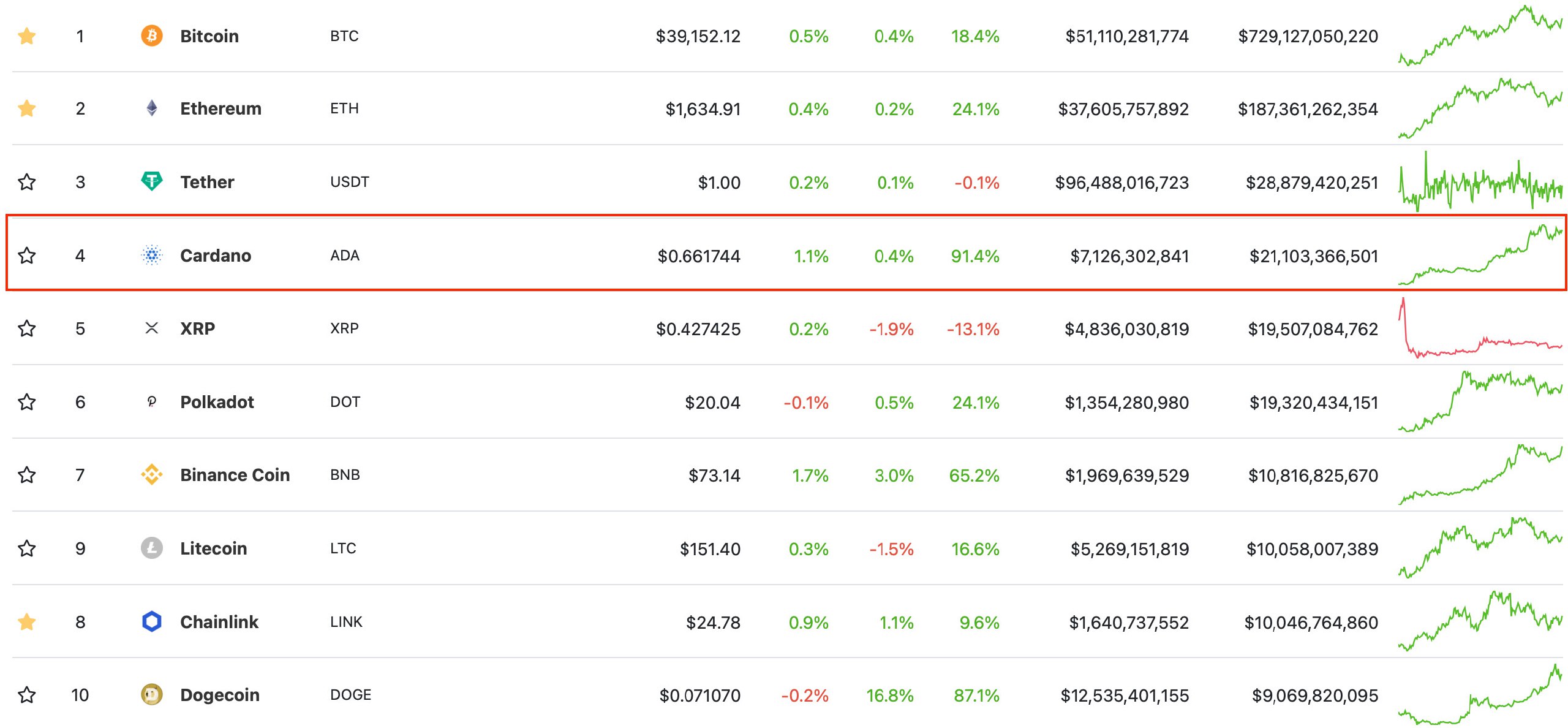Click Tether volume $96,488,016,723
Screen dimensions: 1568x728
click(1122, 183)
